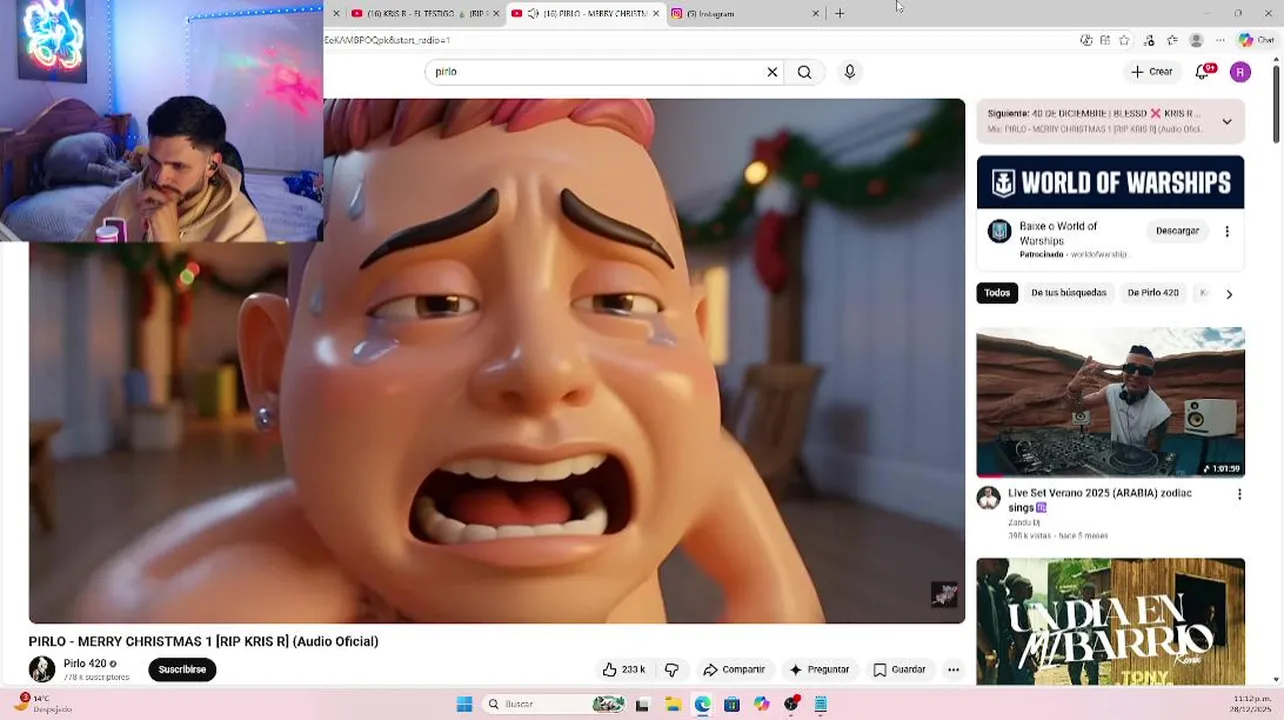Viewport: 1284px width, 720px height.
Task: Submit search with the magnifier icon
Action: coord(805,72)
